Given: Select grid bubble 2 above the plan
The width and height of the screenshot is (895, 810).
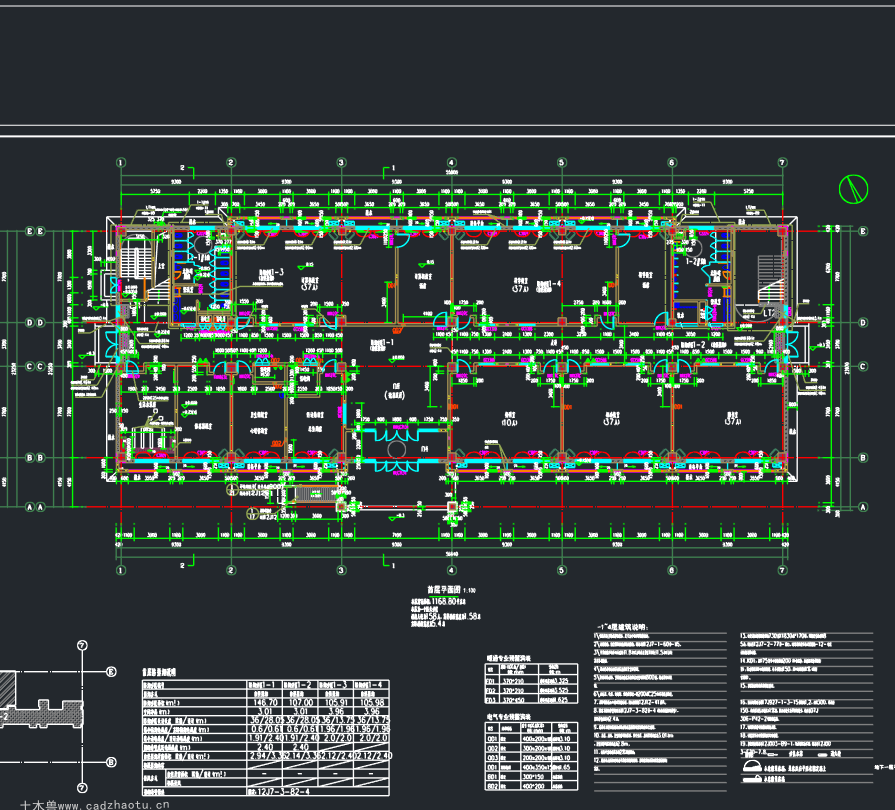Looking at the screenshot, I should coord(231,163).
